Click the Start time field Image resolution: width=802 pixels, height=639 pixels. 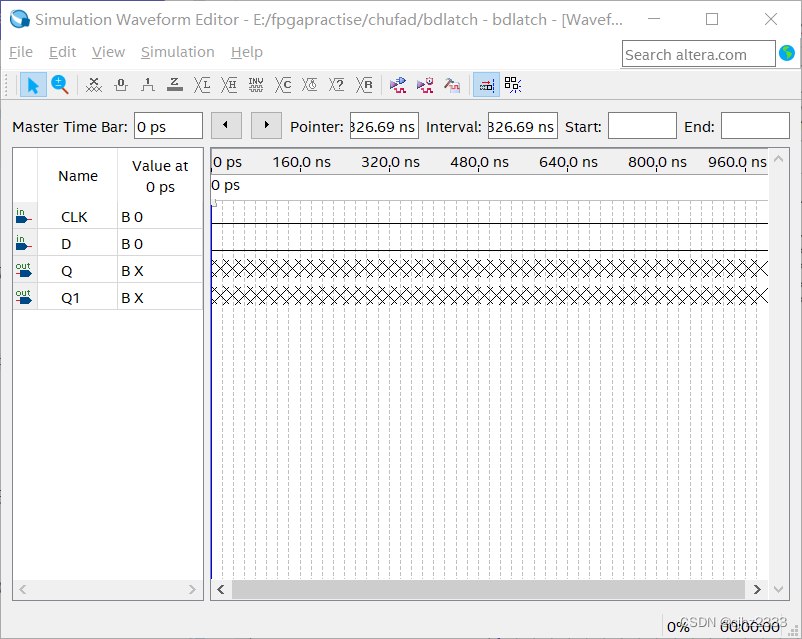(642, 126)
